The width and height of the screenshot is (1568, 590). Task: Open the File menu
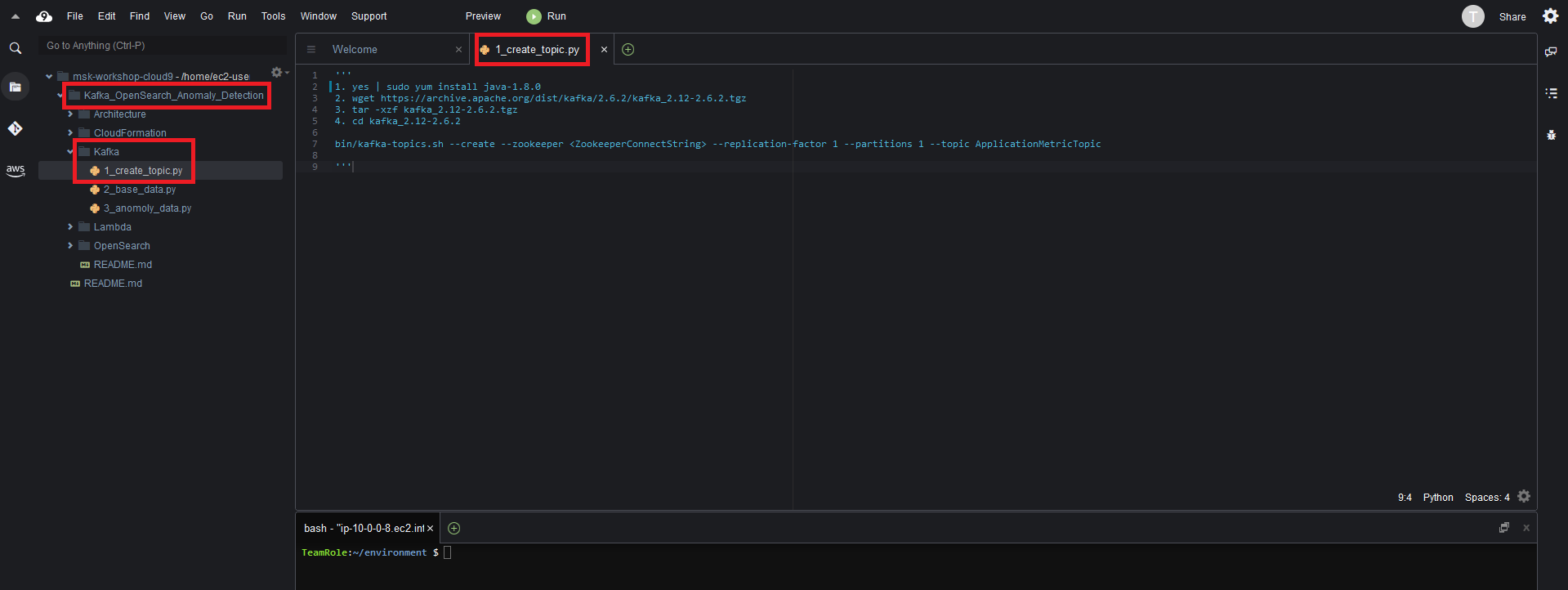pos(75,16)
